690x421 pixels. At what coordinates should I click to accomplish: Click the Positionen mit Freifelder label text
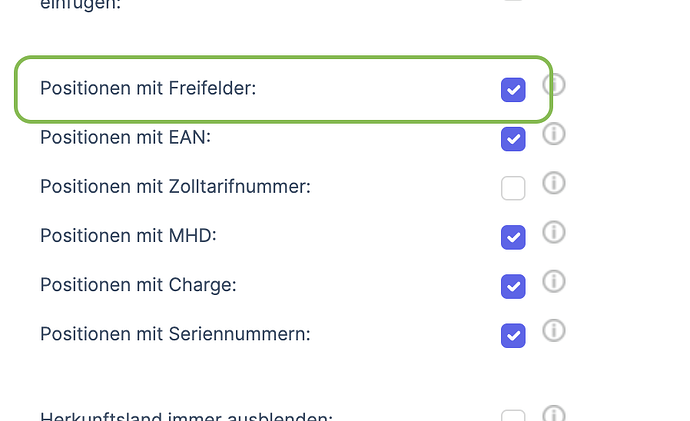coord(148,88)
